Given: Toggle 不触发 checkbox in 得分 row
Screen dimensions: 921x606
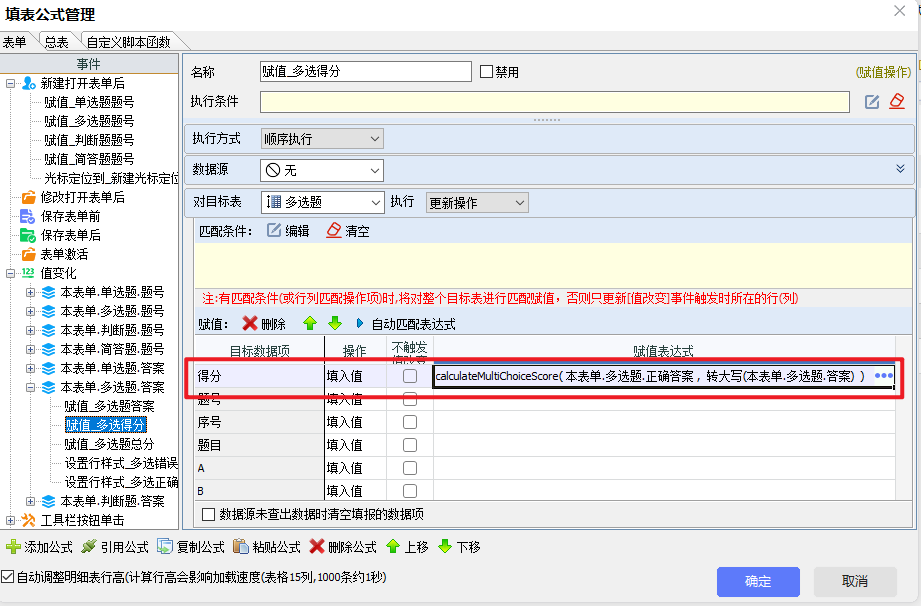Looking at the screenshot, I should click(410, 376).
